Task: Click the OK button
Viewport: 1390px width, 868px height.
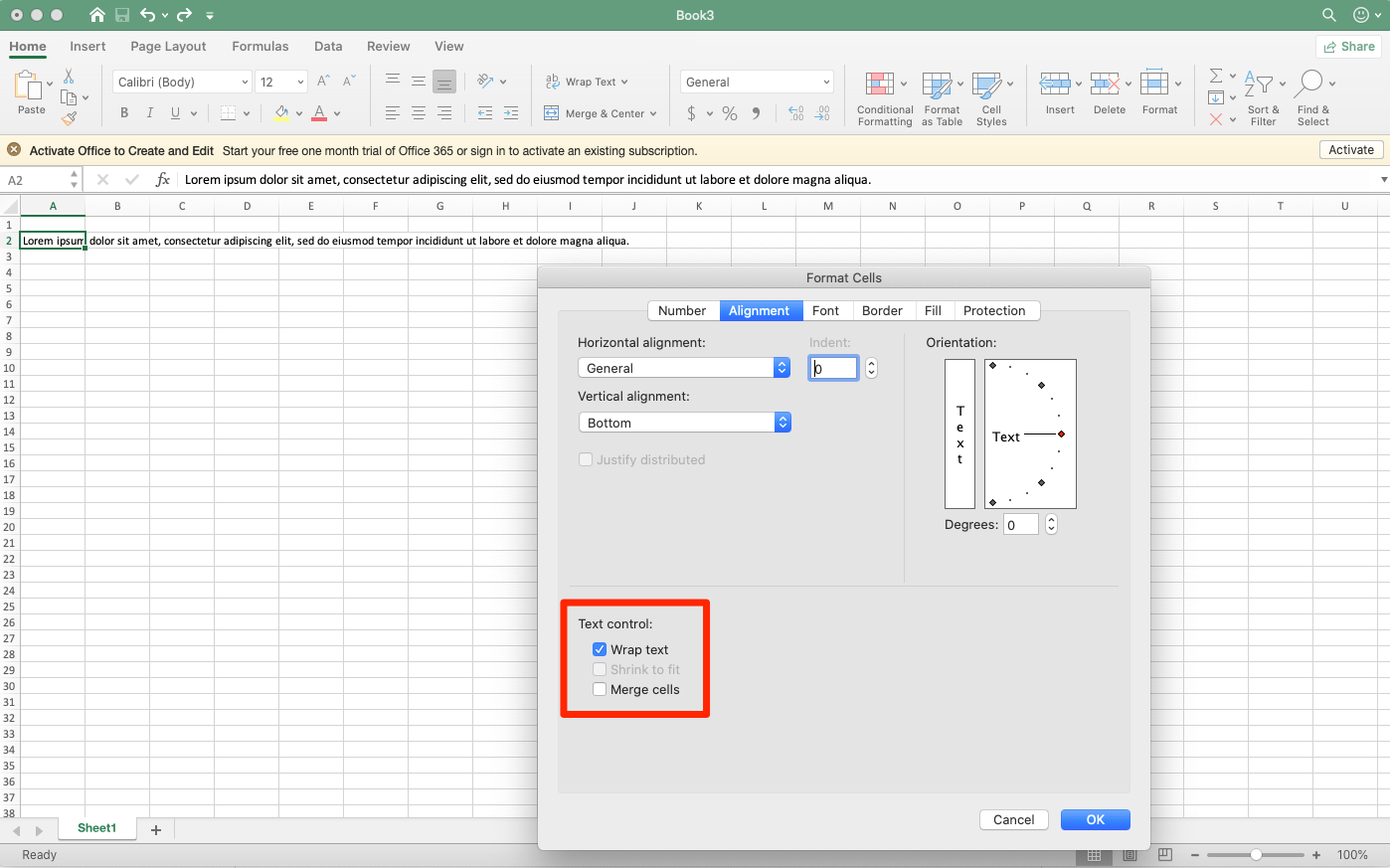Action: click(1095, 819)
